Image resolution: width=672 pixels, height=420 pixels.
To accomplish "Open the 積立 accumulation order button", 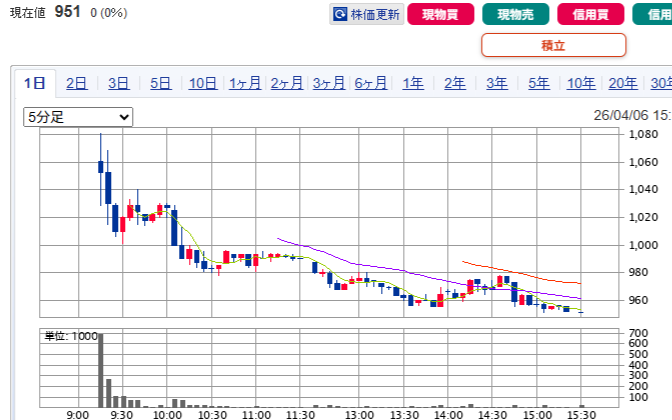I will tap(553, 45).
